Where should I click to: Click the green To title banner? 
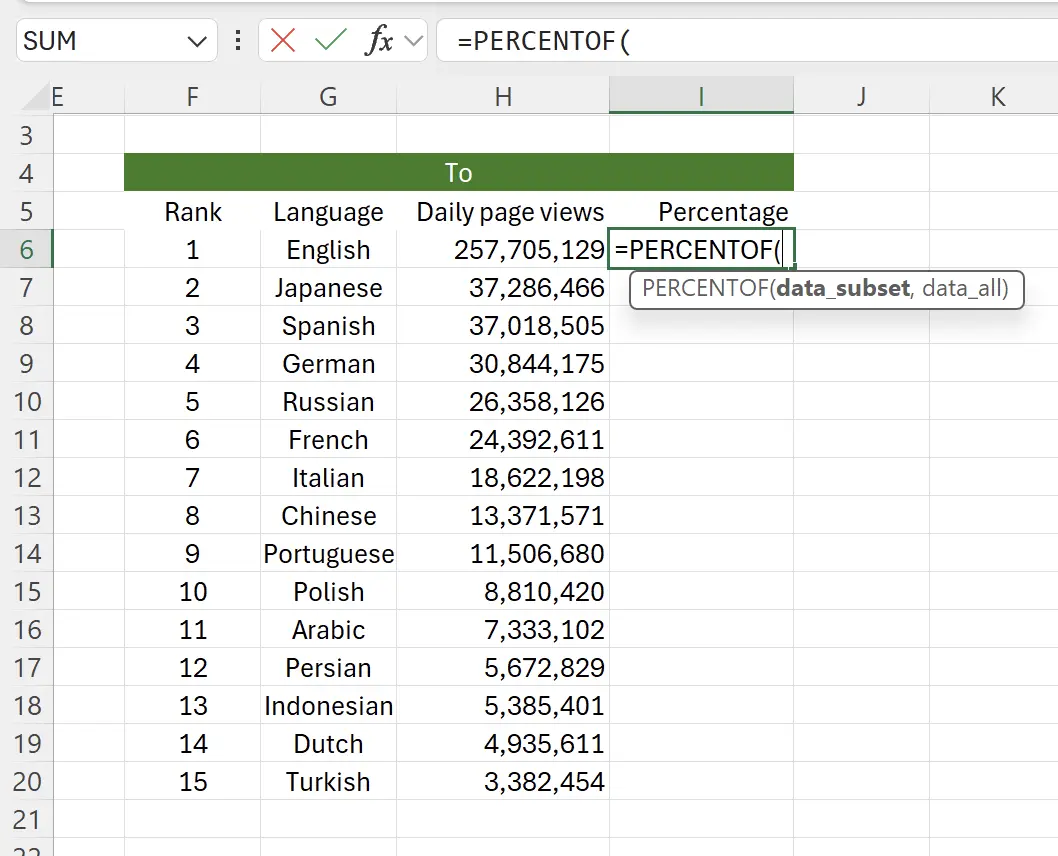(459, 172)
